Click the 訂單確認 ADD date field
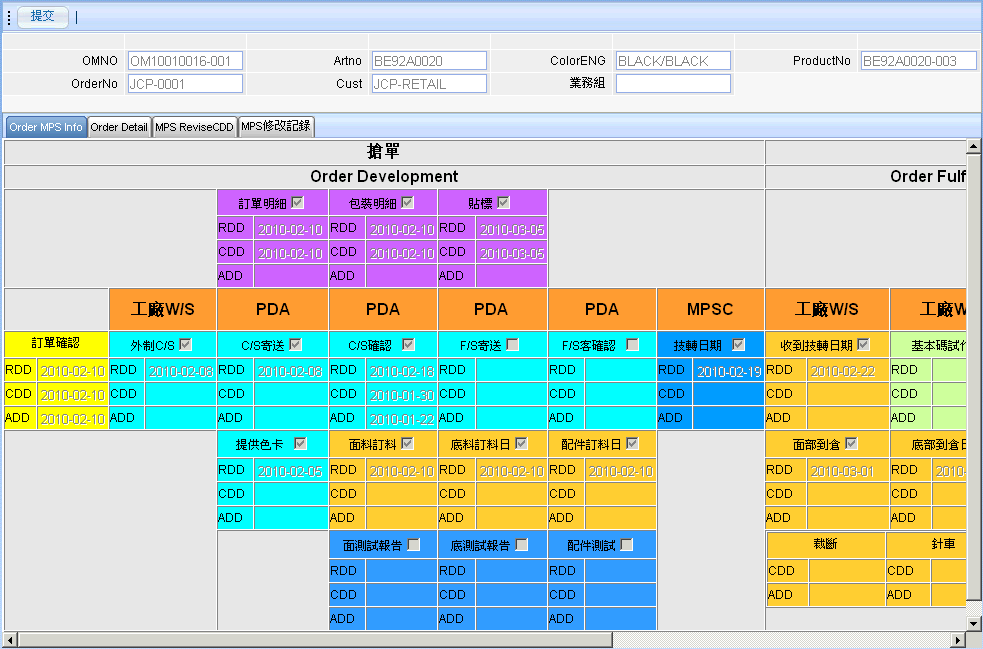This screenshot has height=649, width=983. pos(73,418)
